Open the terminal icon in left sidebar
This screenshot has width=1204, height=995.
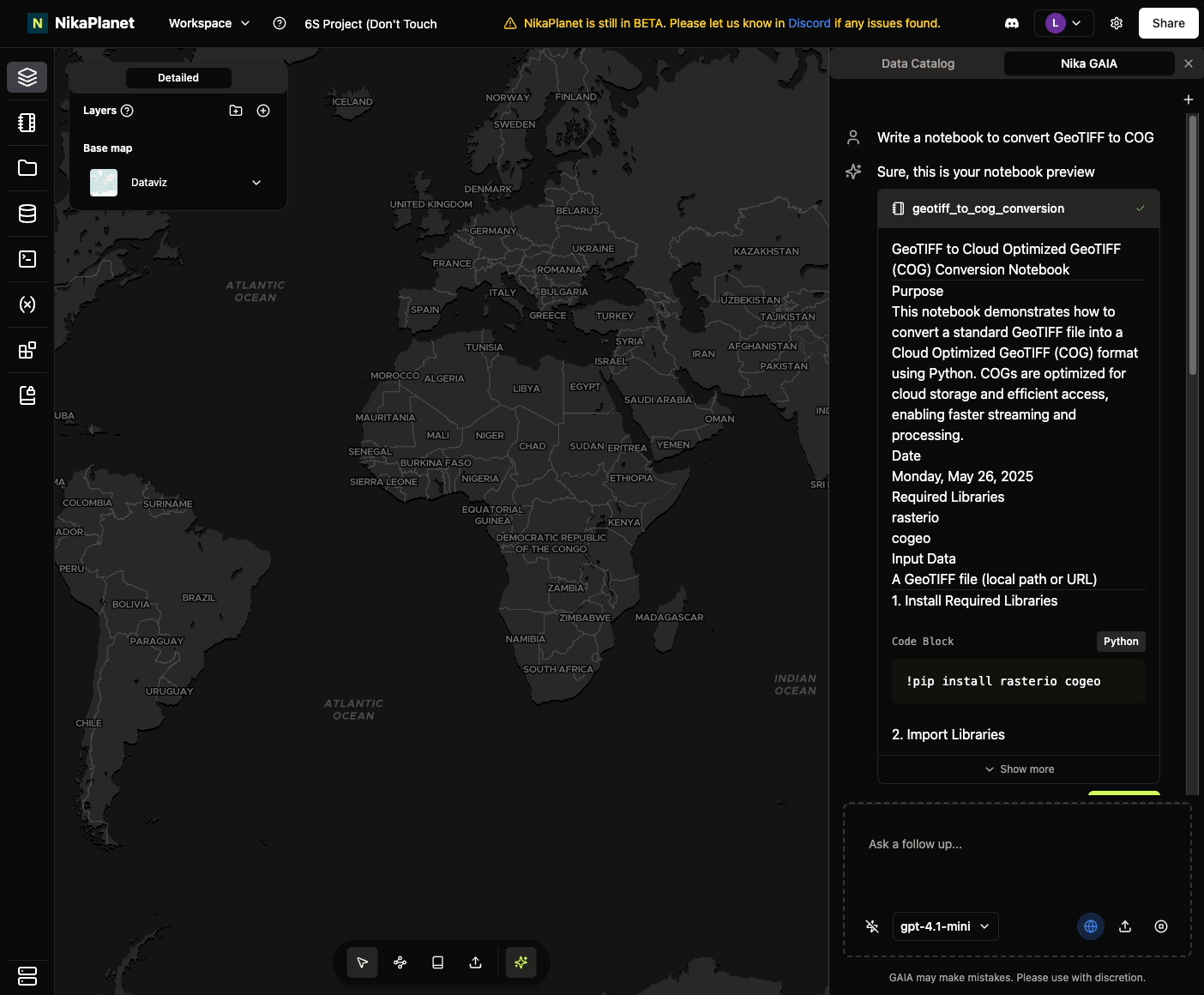pyautogui.click(x=27, y=259)
